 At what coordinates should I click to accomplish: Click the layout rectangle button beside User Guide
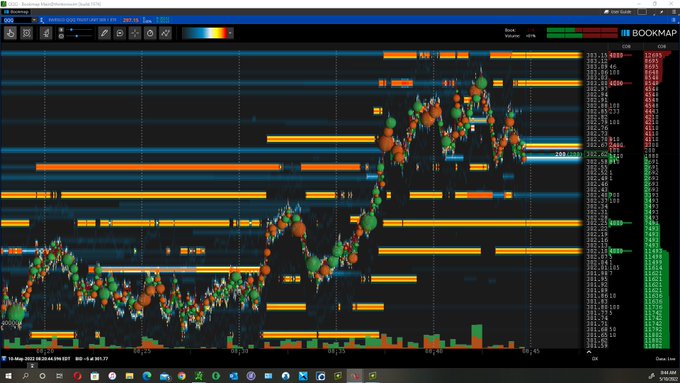(x=642, y=12)
